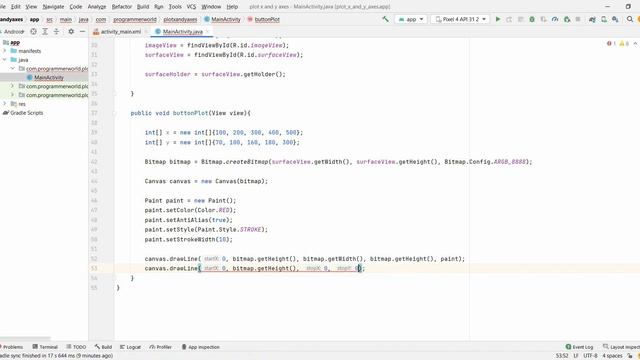
Task: Open the Build menu
Action: coord(143,7)
